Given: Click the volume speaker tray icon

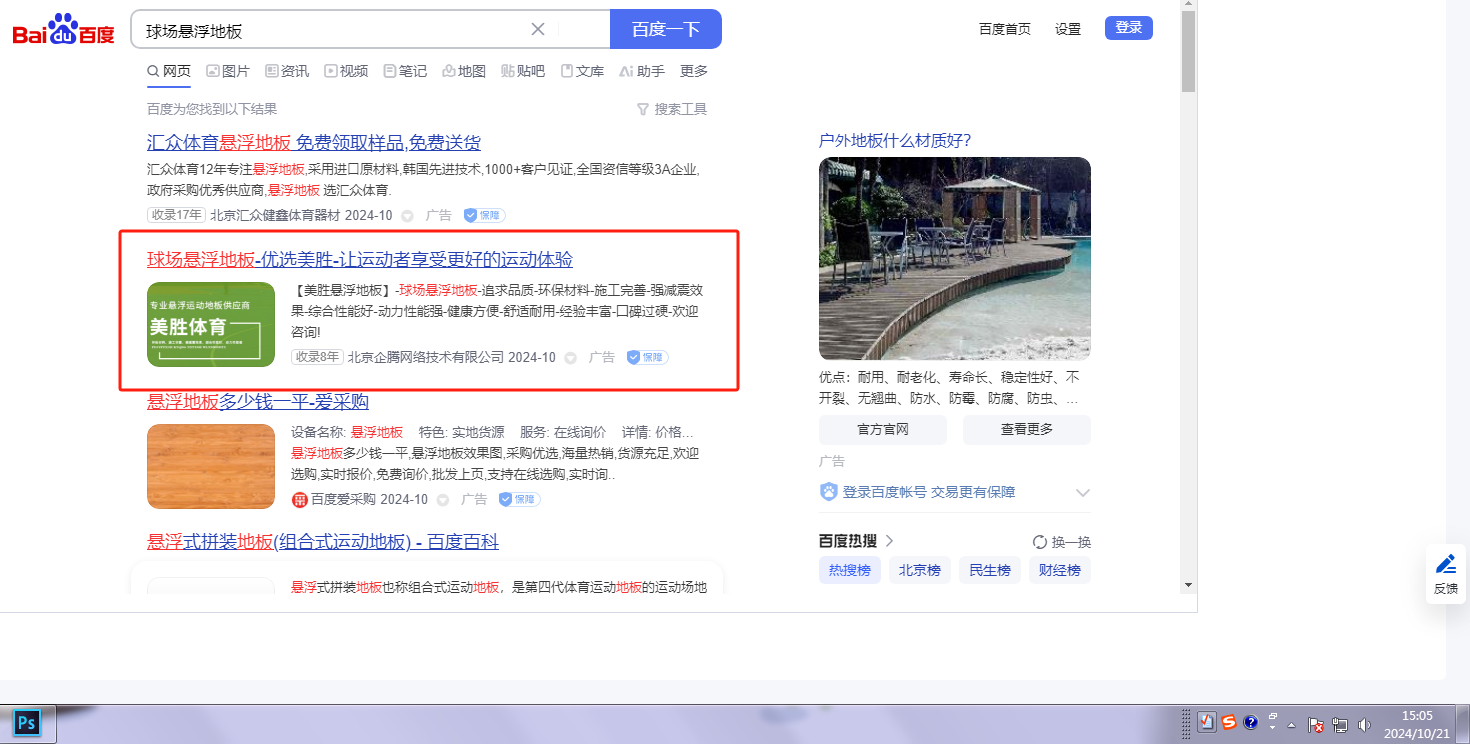Looking at the screenshot, I should (x=1364, y=724).
